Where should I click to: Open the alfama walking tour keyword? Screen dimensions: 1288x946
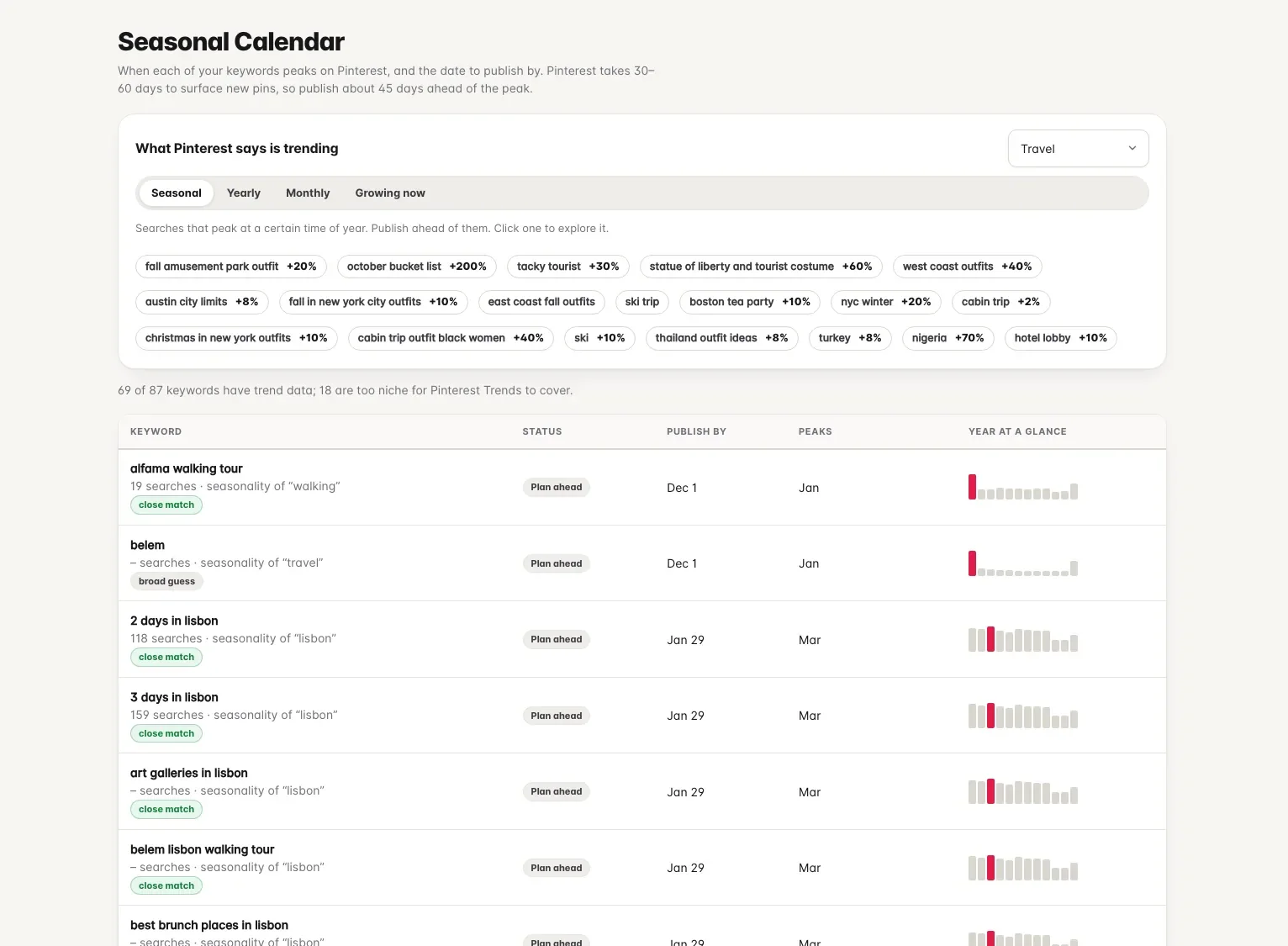click(187, 468)
